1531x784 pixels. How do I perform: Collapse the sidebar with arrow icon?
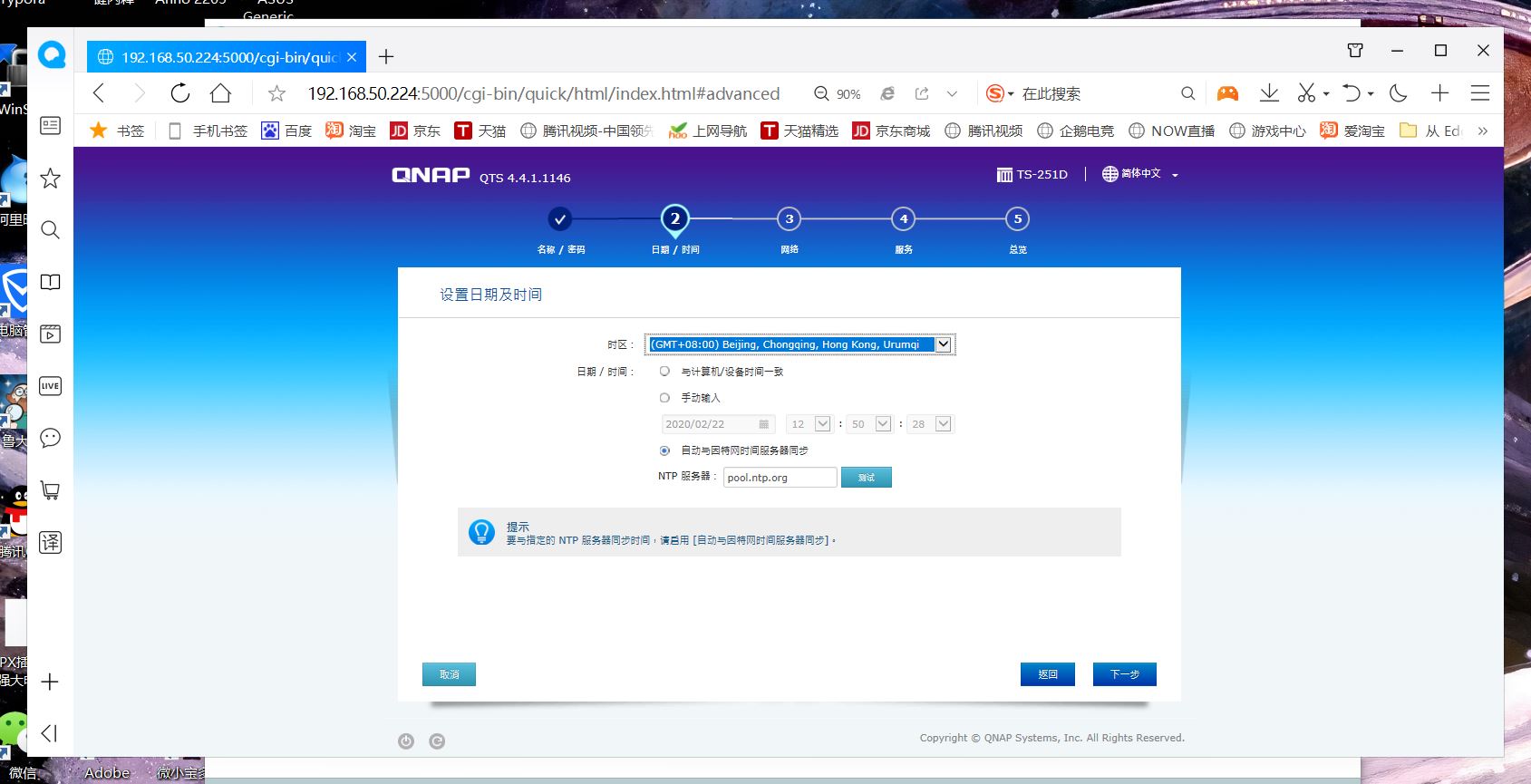50,733
